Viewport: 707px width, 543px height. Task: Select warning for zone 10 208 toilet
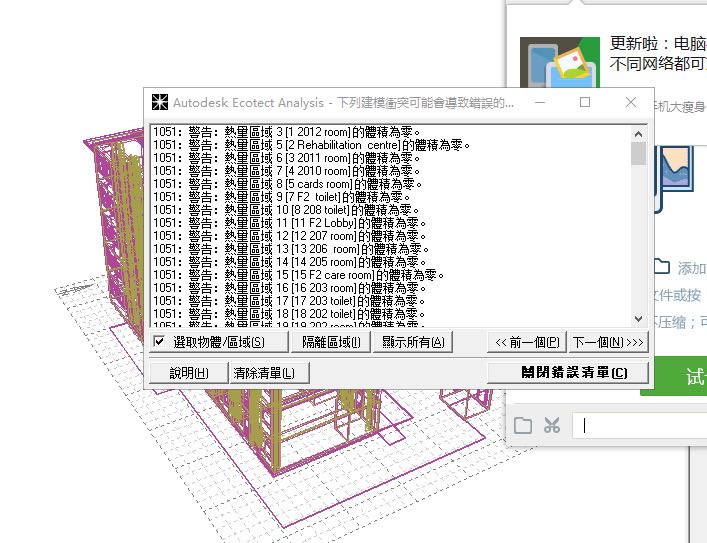[x=286, y=210]
